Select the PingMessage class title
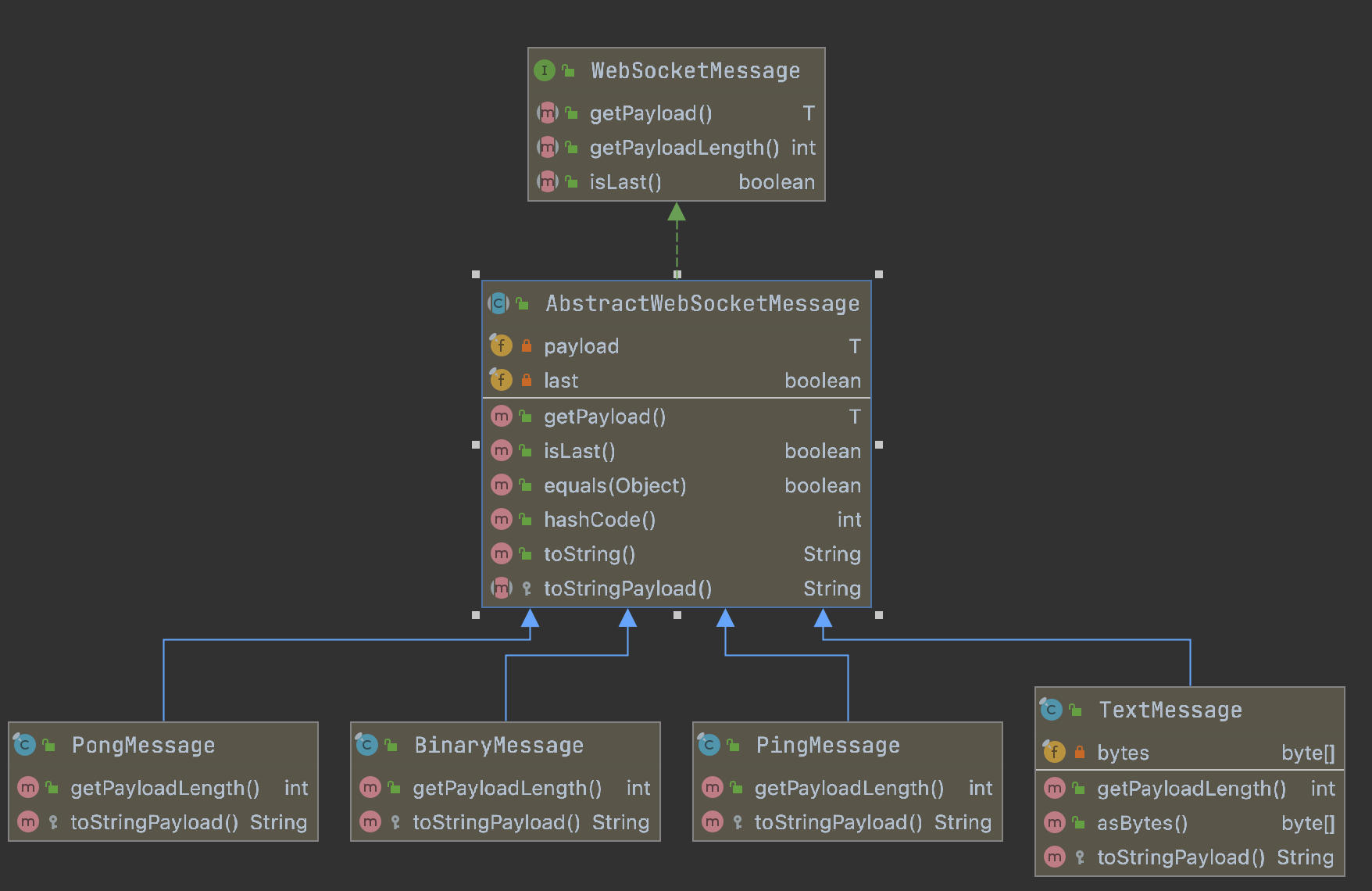 click(x=827, y=745)
